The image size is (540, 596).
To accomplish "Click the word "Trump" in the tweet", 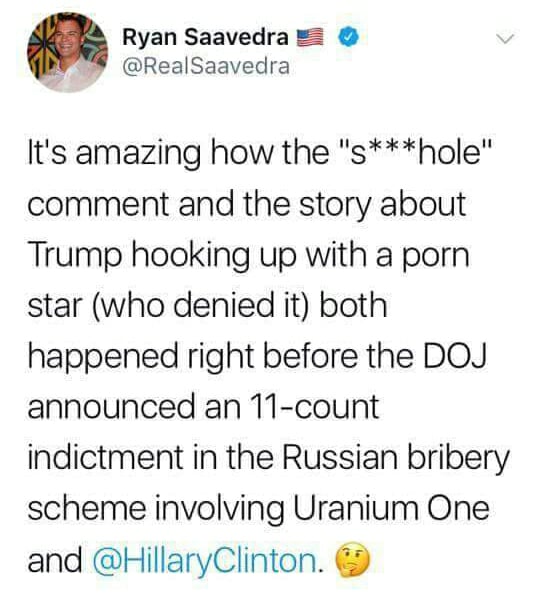I will (74, 257).
